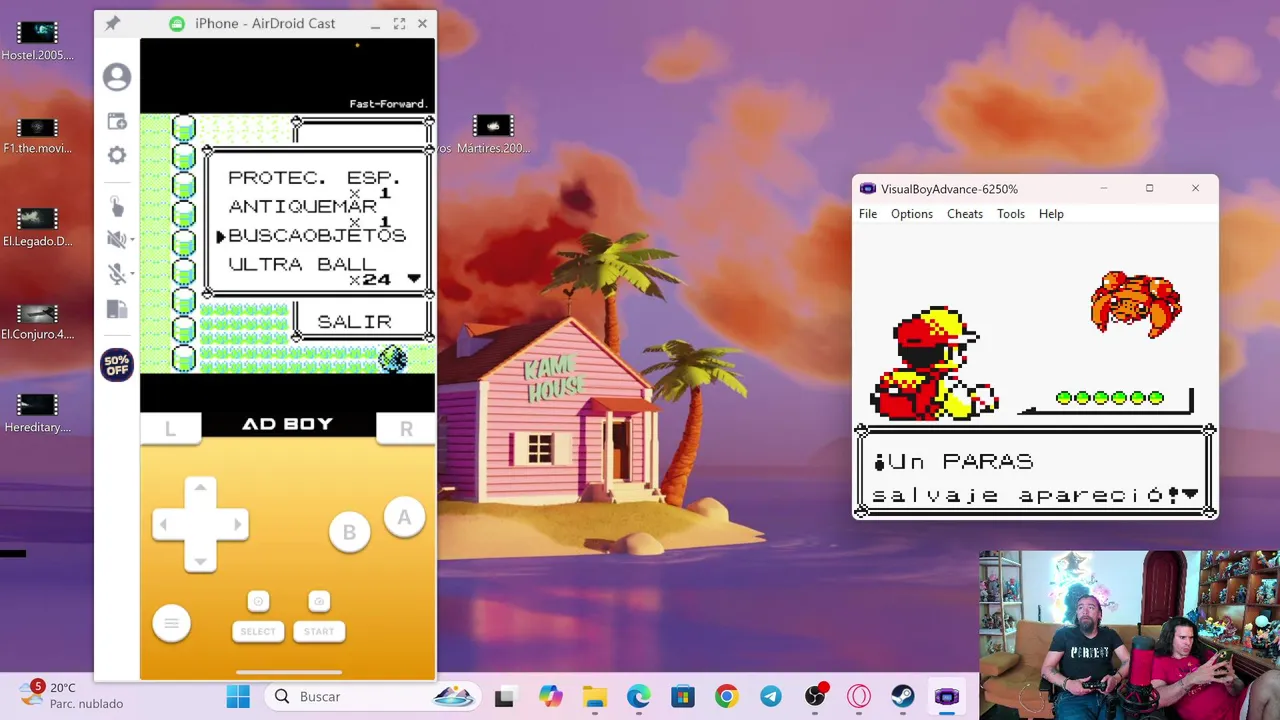Open the Windows Start menu
The image size is (1280, 720).
[x=238, y=697]
